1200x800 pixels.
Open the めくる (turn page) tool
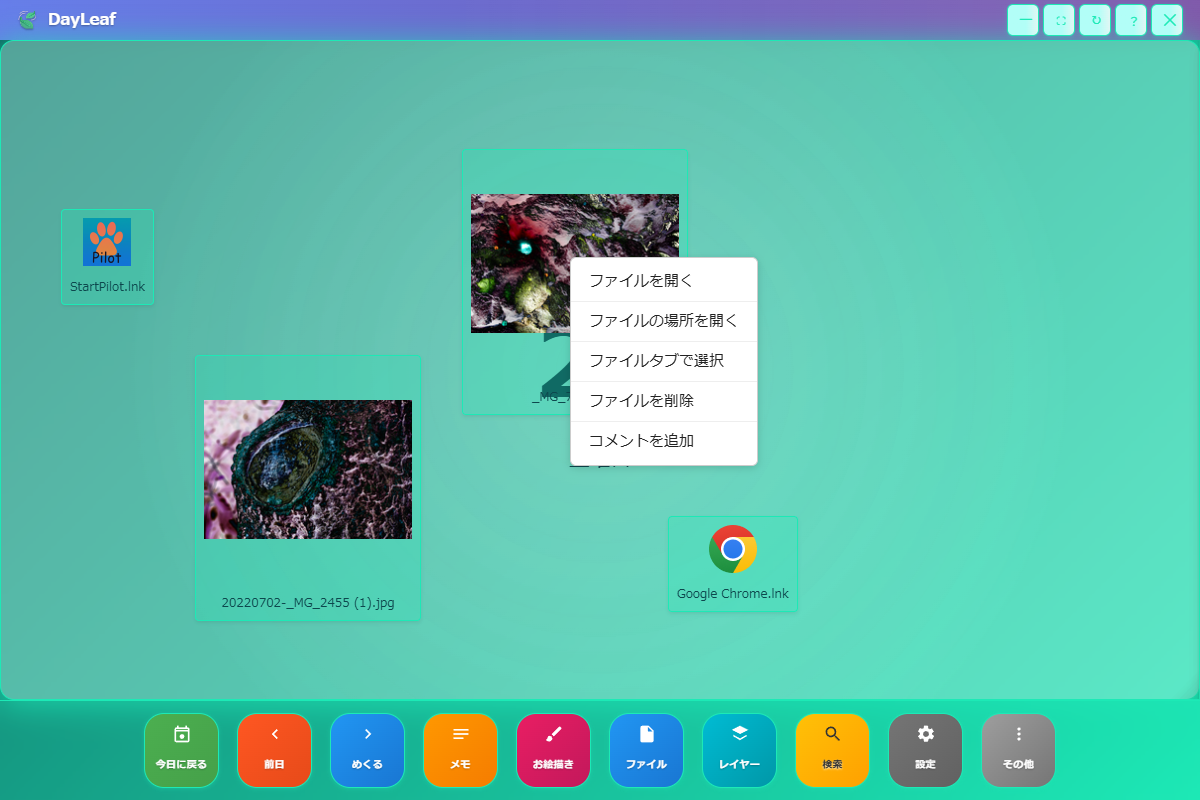coord(367,750)
